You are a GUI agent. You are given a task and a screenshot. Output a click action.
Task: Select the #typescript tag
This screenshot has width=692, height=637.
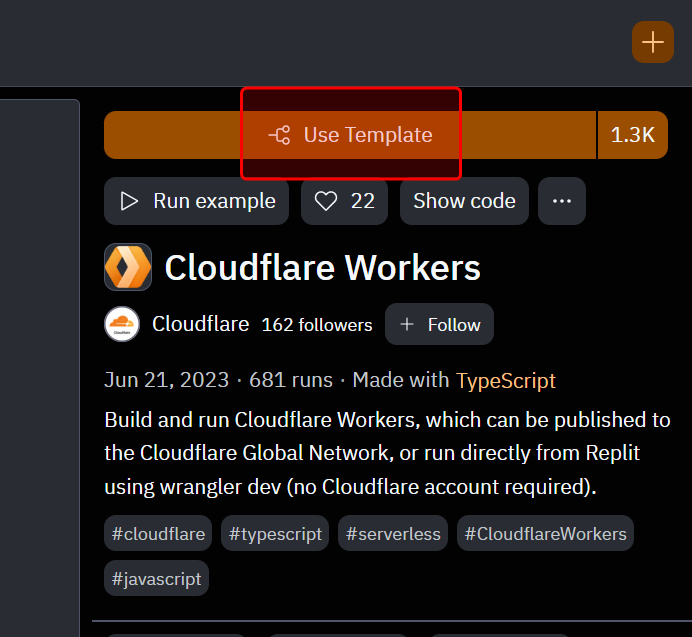coord(275,534)
